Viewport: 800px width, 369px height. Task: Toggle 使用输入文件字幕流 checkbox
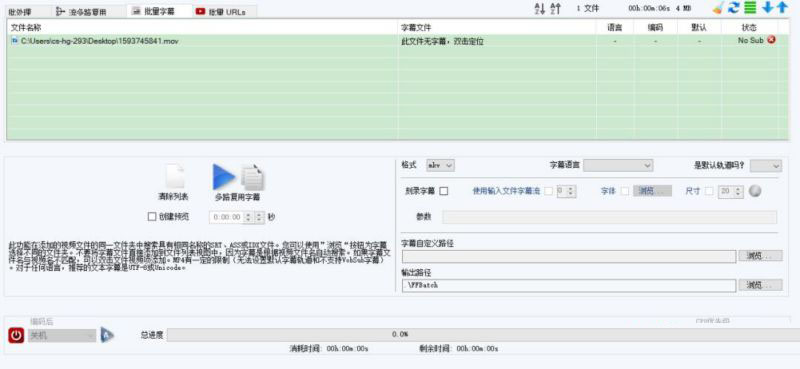point(548,191)
